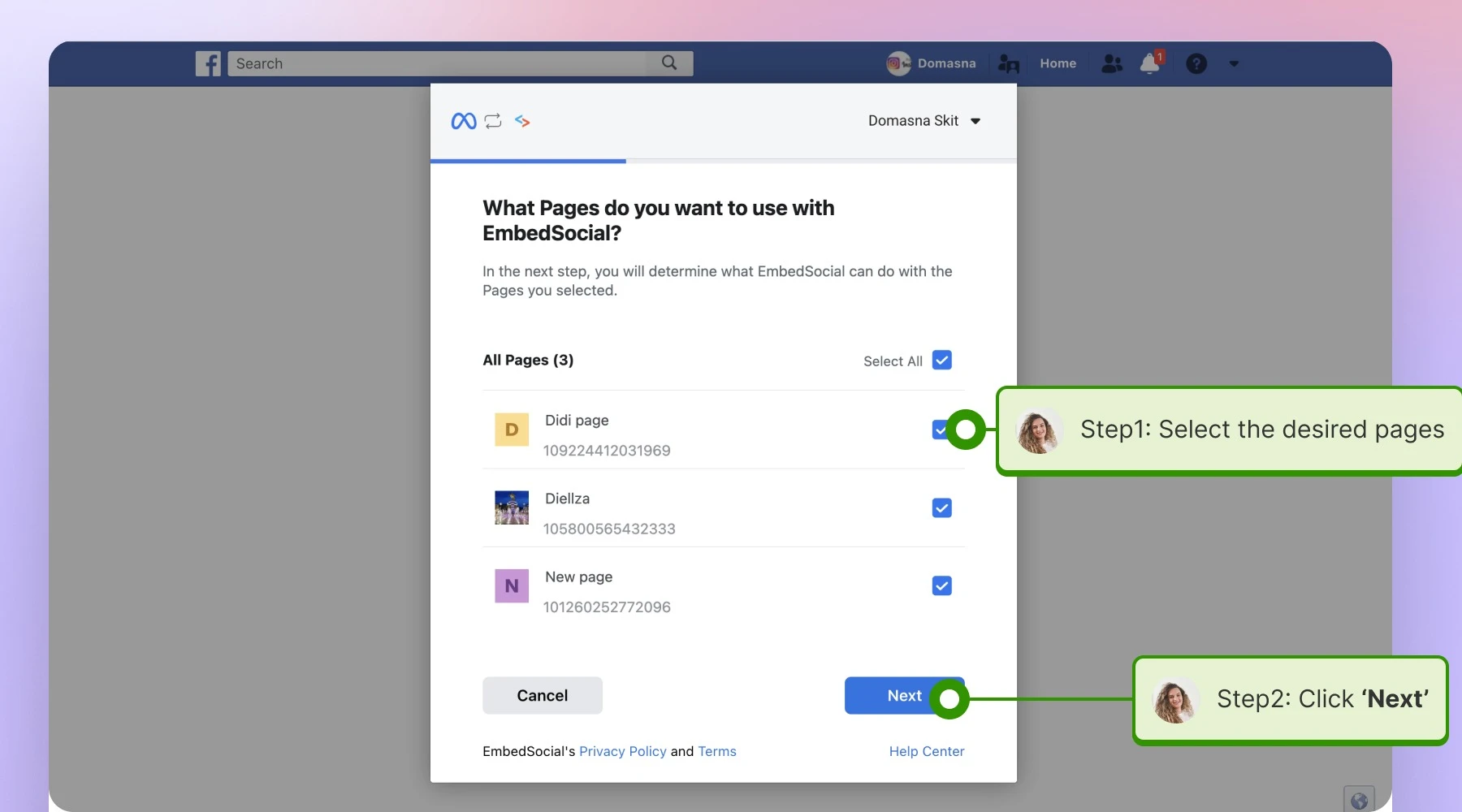1462x812 pixels.
Task: Expand the Domasna Skit account dropdown
Action: pyautogui.click(x=924, y=121)
